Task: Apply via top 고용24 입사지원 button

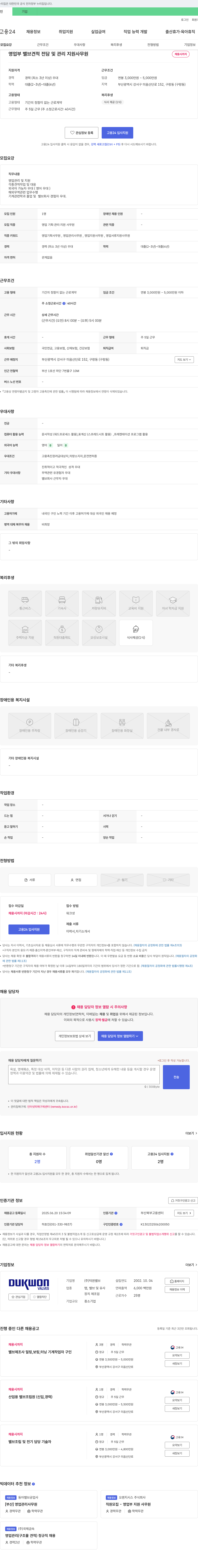Action: (x=118, y=133)
